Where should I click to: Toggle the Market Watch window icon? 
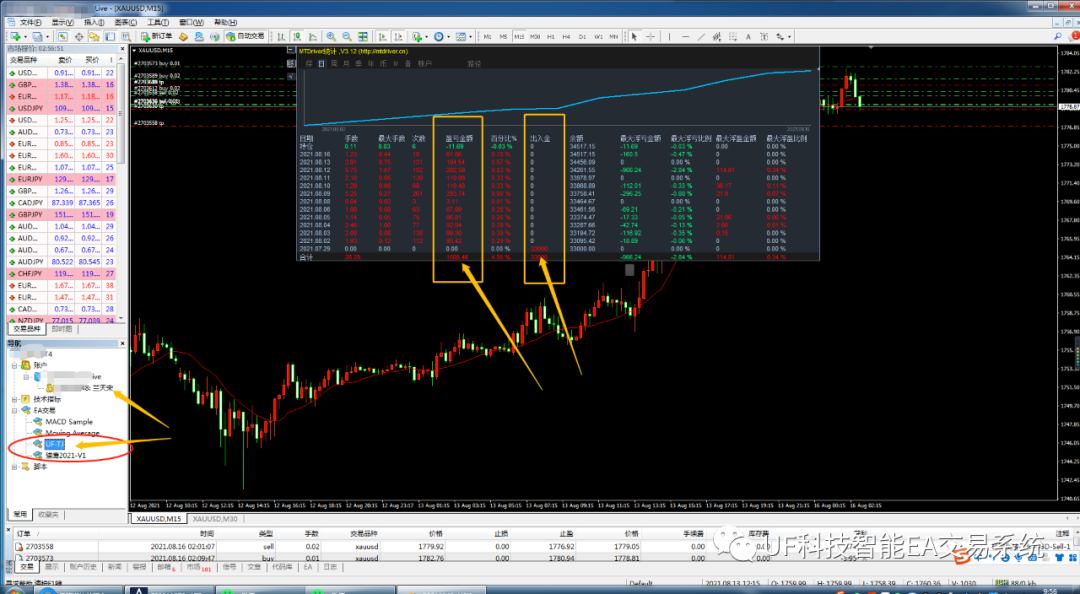coord(62,36)
